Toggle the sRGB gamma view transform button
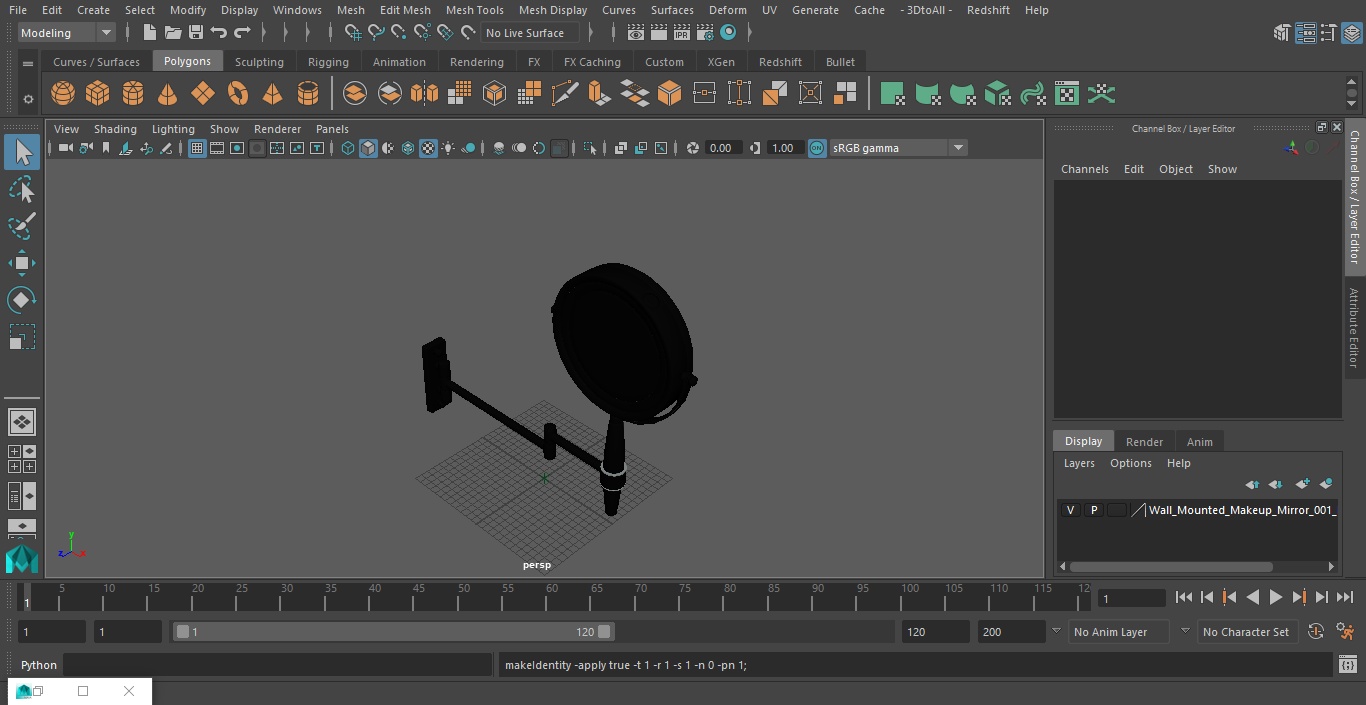Screen dimensions: 1366x705 point(817,148)
